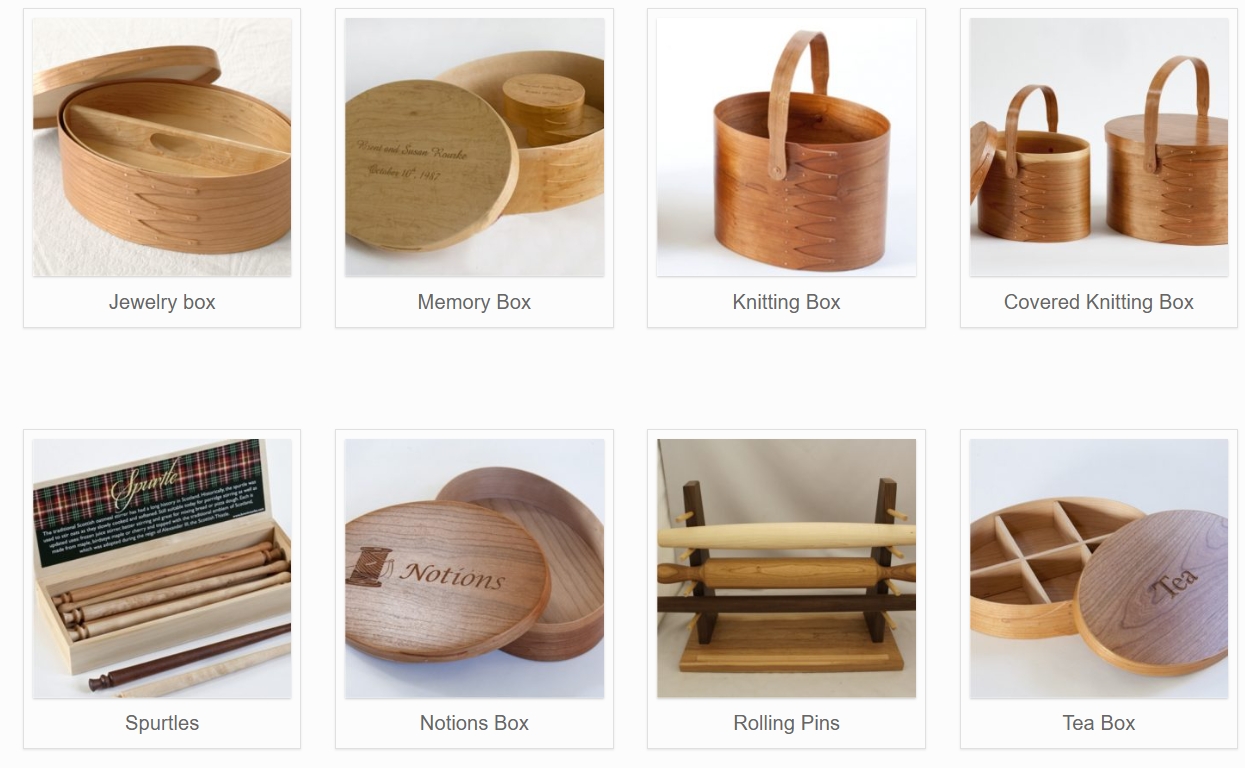This screenshot has width=1245, height=768.
Task: Select the Memory Box text label
Action: pyautogui.click(x=474, y=302)
